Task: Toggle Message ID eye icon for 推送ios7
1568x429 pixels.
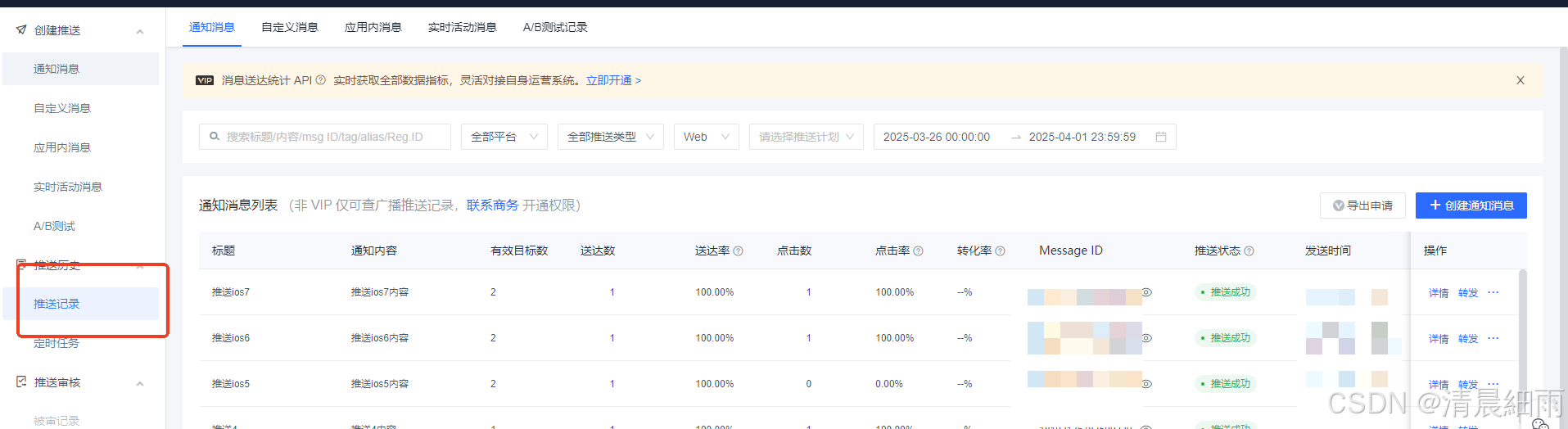Action: (x=1147, y=292)
